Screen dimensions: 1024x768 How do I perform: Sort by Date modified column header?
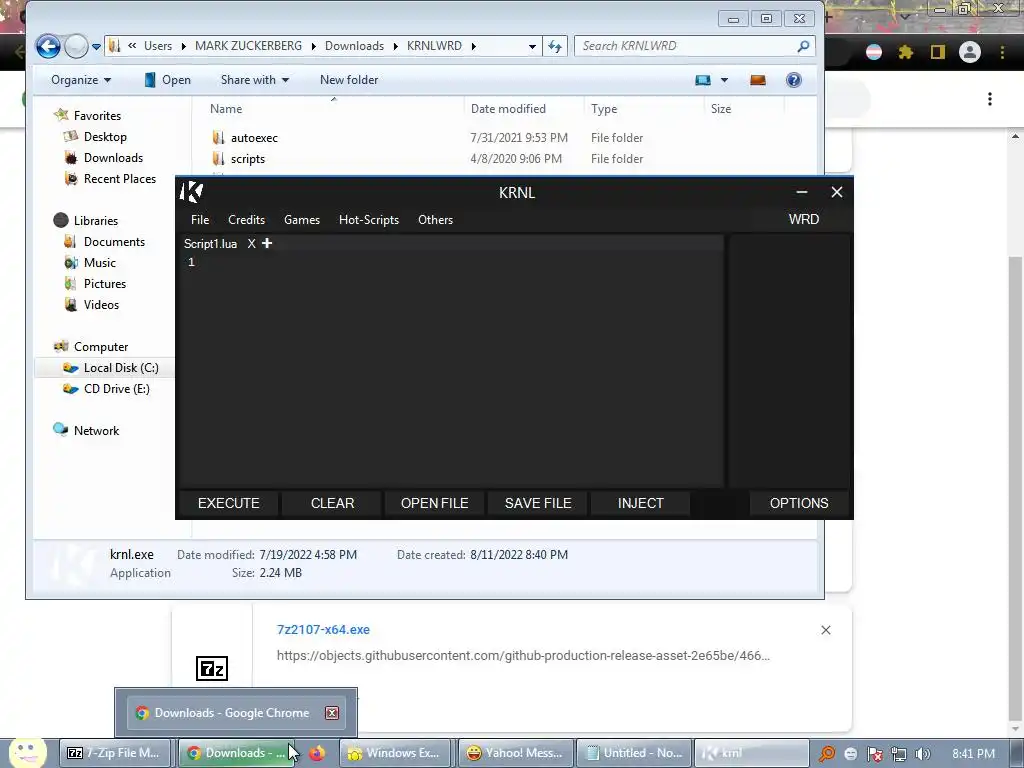508,108
